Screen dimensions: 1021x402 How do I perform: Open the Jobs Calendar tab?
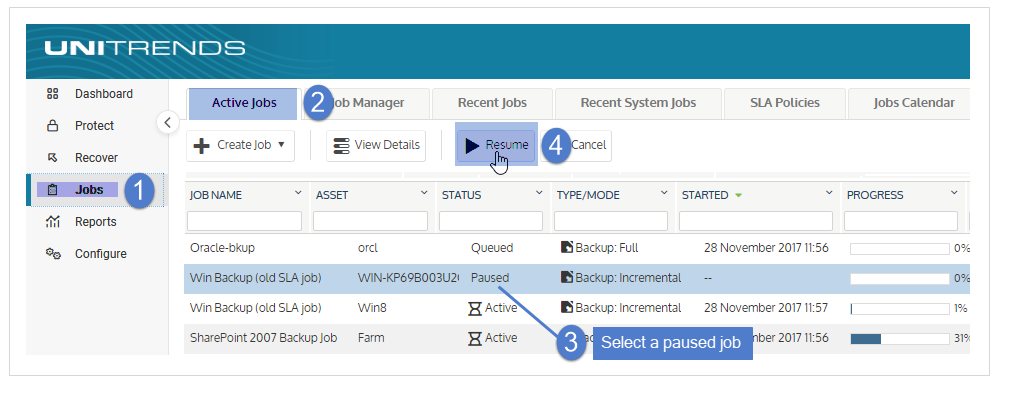tap(909, 103)
